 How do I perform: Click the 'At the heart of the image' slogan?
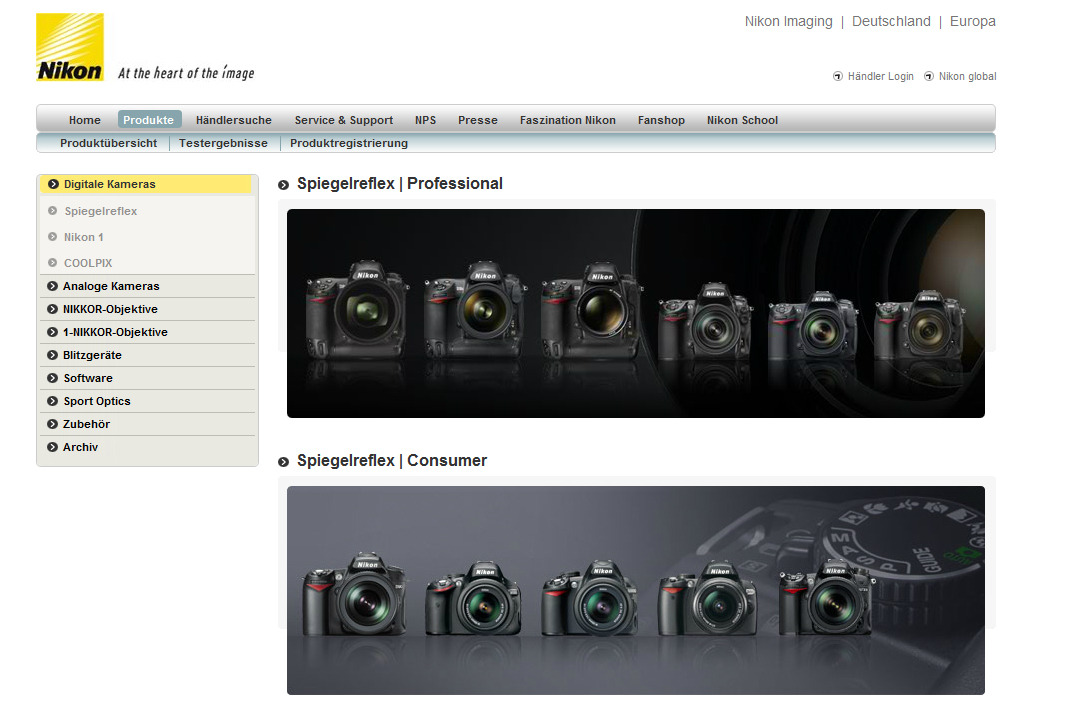(186, 73)
